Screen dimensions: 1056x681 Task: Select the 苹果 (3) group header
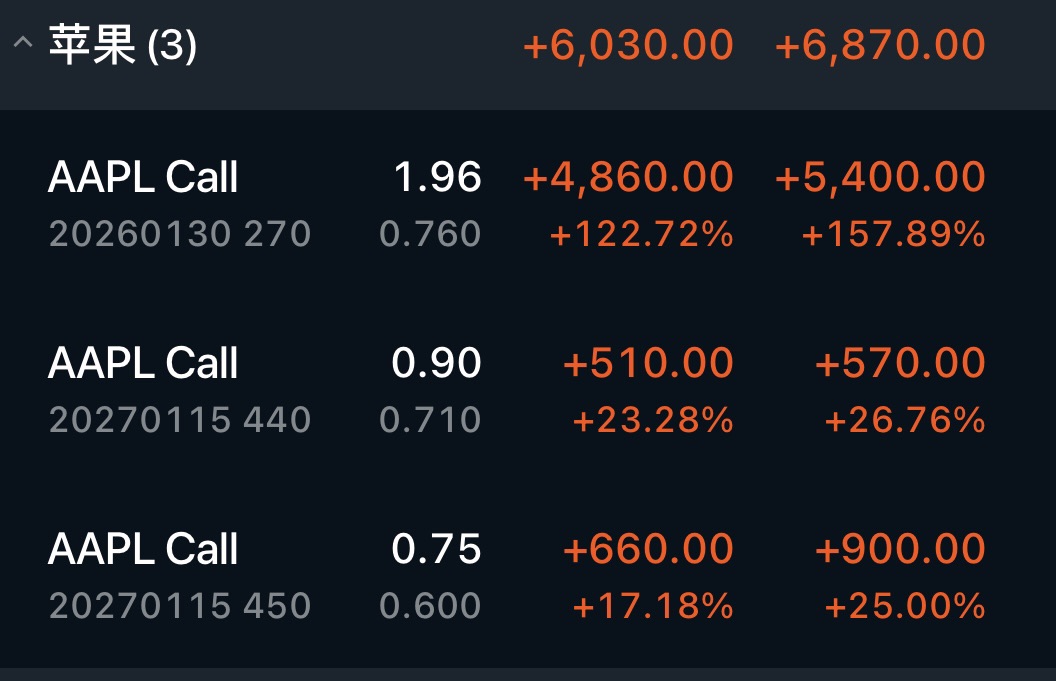coord(122,46)
